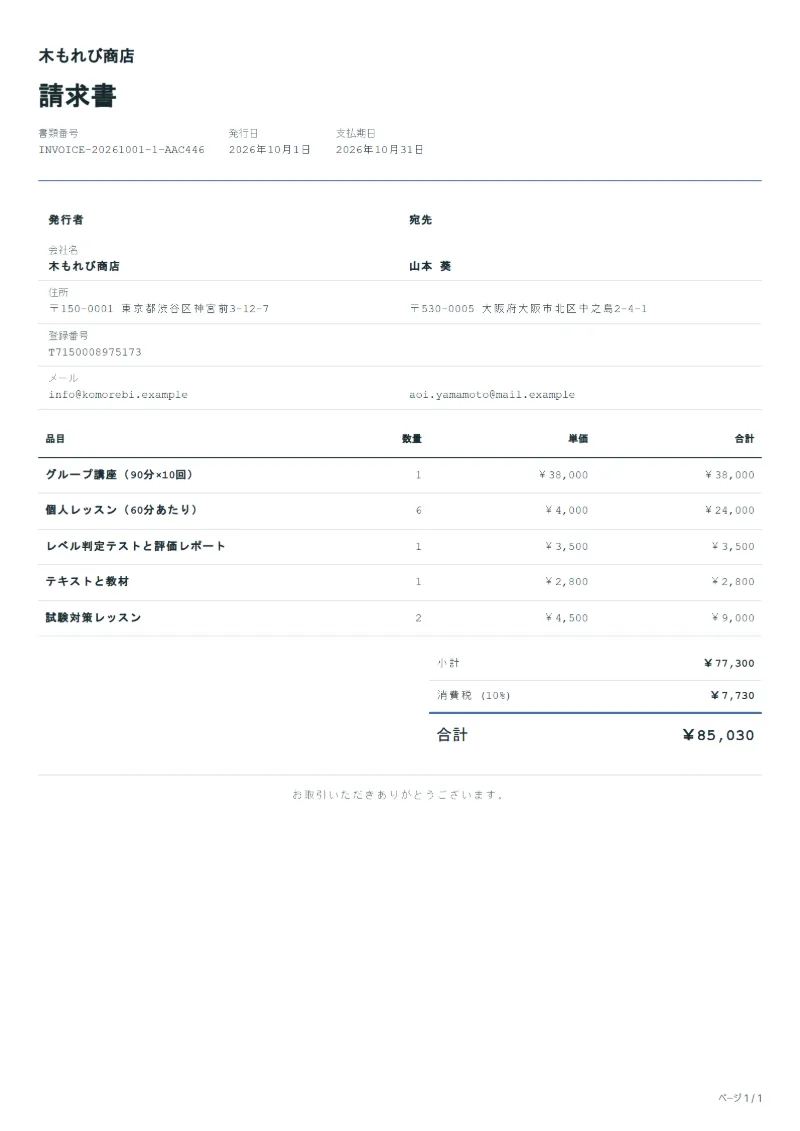Click line total ¥24,000
Image resolution: width=800 pixels, height=1131 pixels.
point(729,511)
